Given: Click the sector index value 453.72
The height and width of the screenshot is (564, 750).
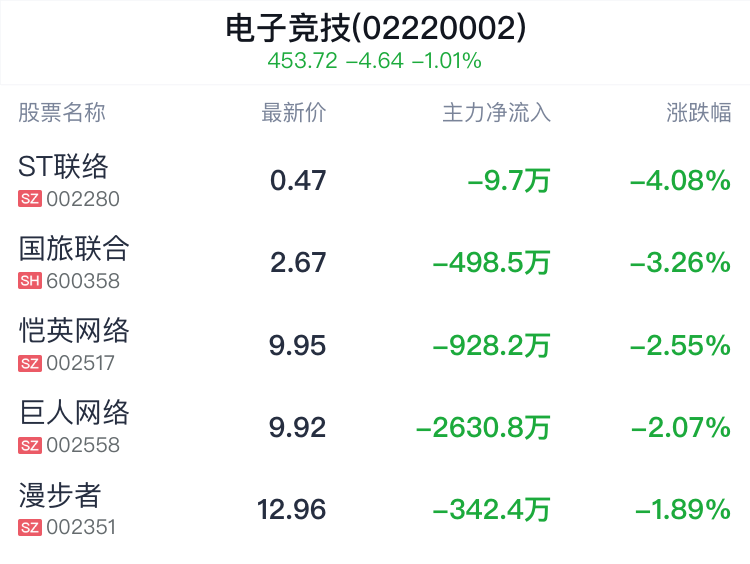Looking at the screenshot, I should click(302, 61).
